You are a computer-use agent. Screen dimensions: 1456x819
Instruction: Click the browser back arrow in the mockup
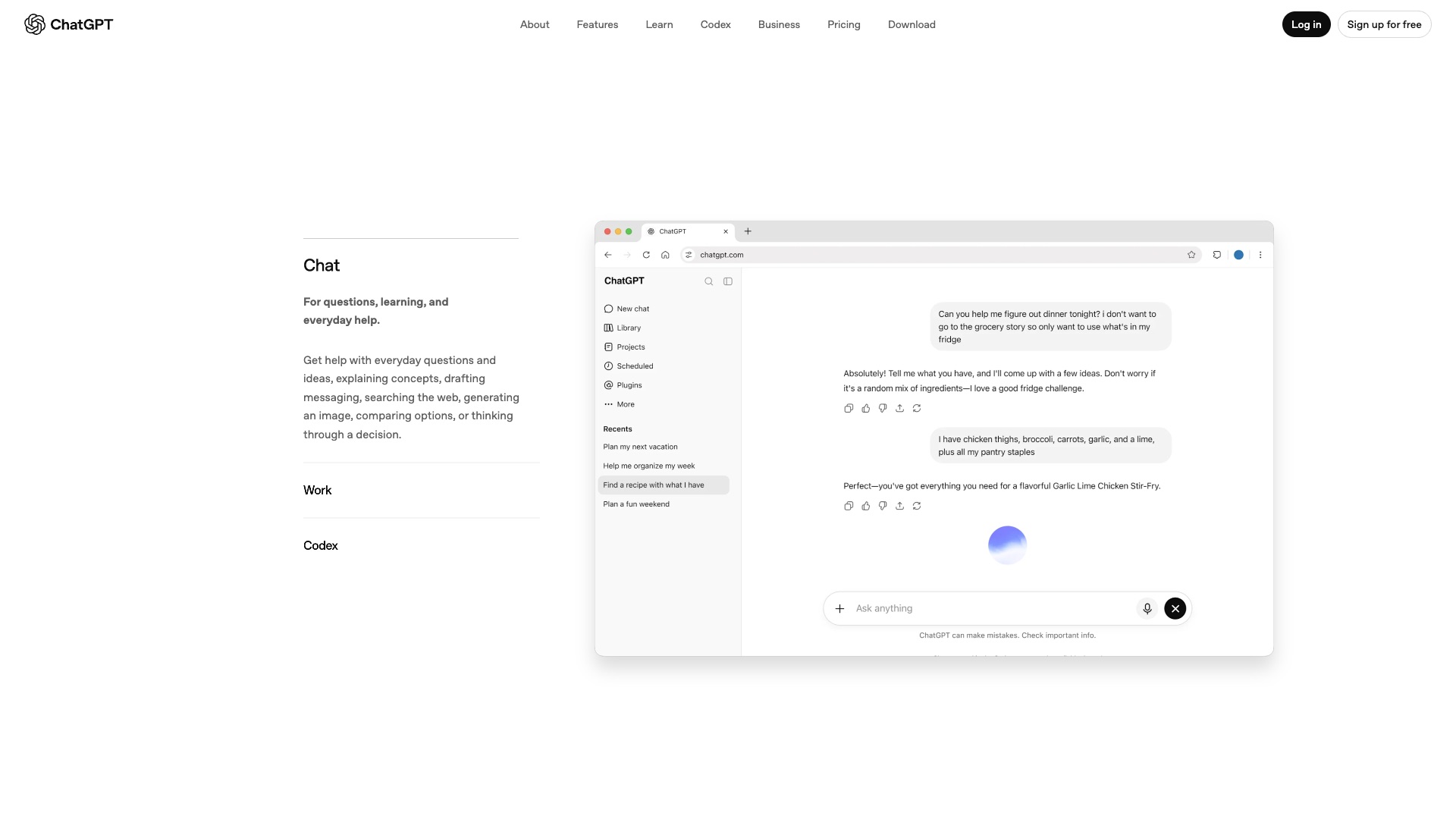[608, 255]
